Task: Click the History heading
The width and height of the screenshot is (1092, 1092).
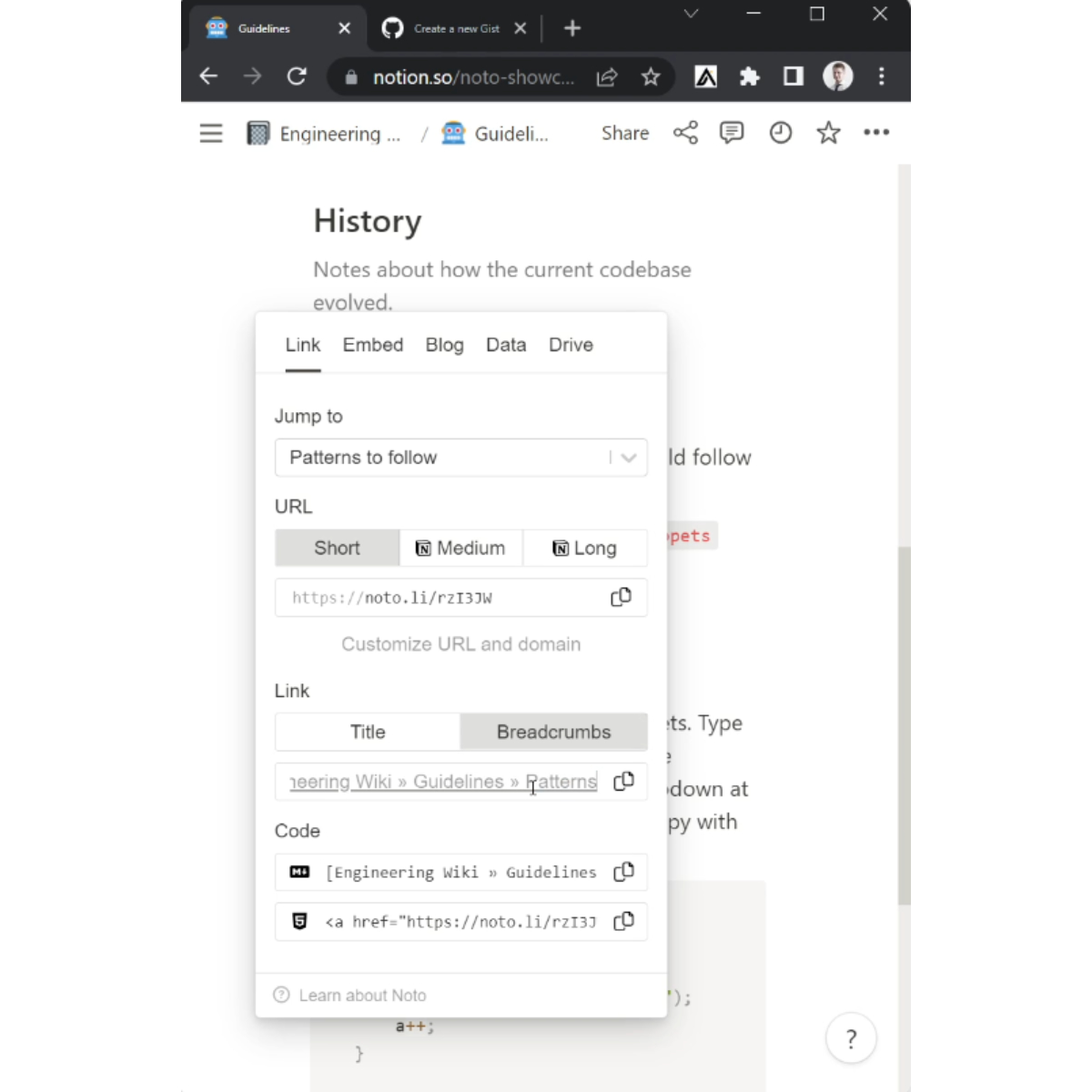Action: pos(368,221)
